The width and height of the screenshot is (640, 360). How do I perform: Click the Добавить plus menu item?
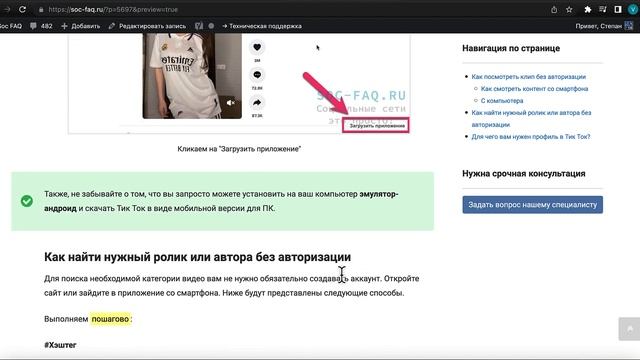pos(80,26)
